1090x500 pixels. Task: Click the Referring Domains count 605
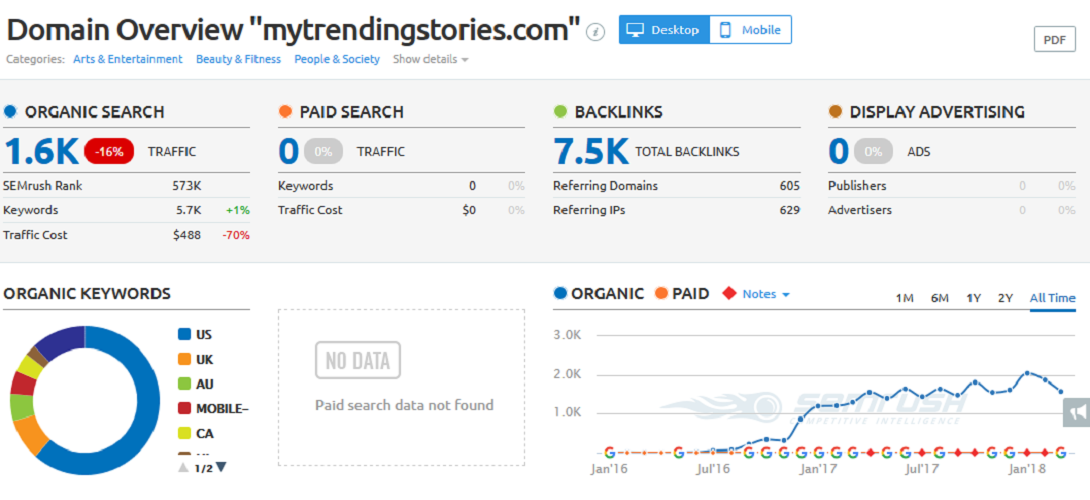[x=790, y=186]
